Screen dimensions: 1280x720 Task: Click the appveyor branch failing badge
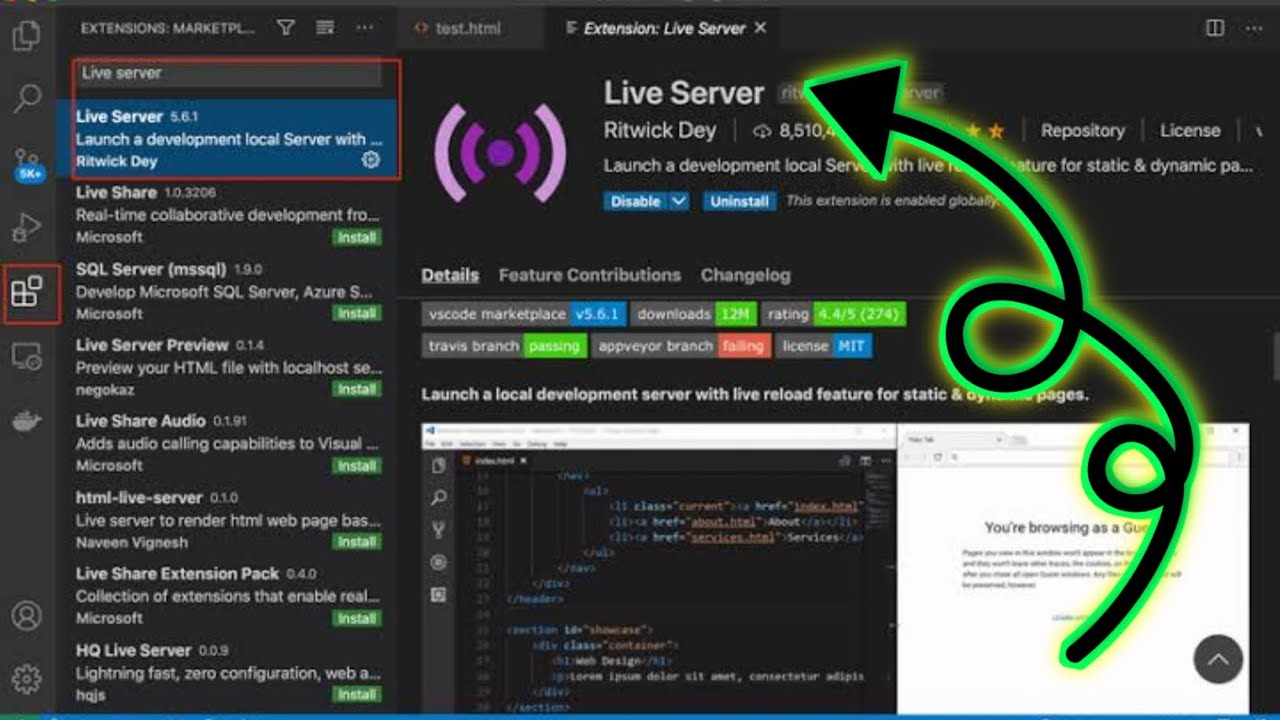click(681, 346)
